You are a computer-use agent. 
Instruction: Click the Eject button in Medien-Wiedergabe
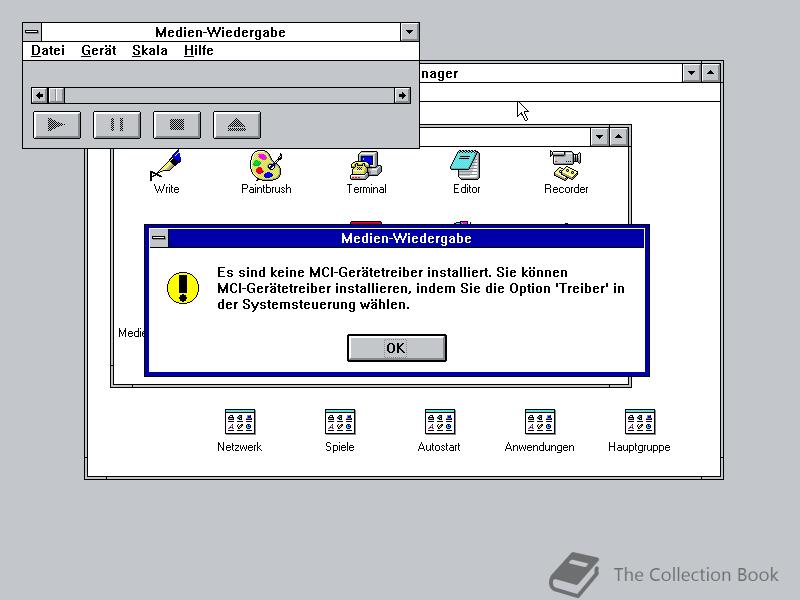click(237, 124)
